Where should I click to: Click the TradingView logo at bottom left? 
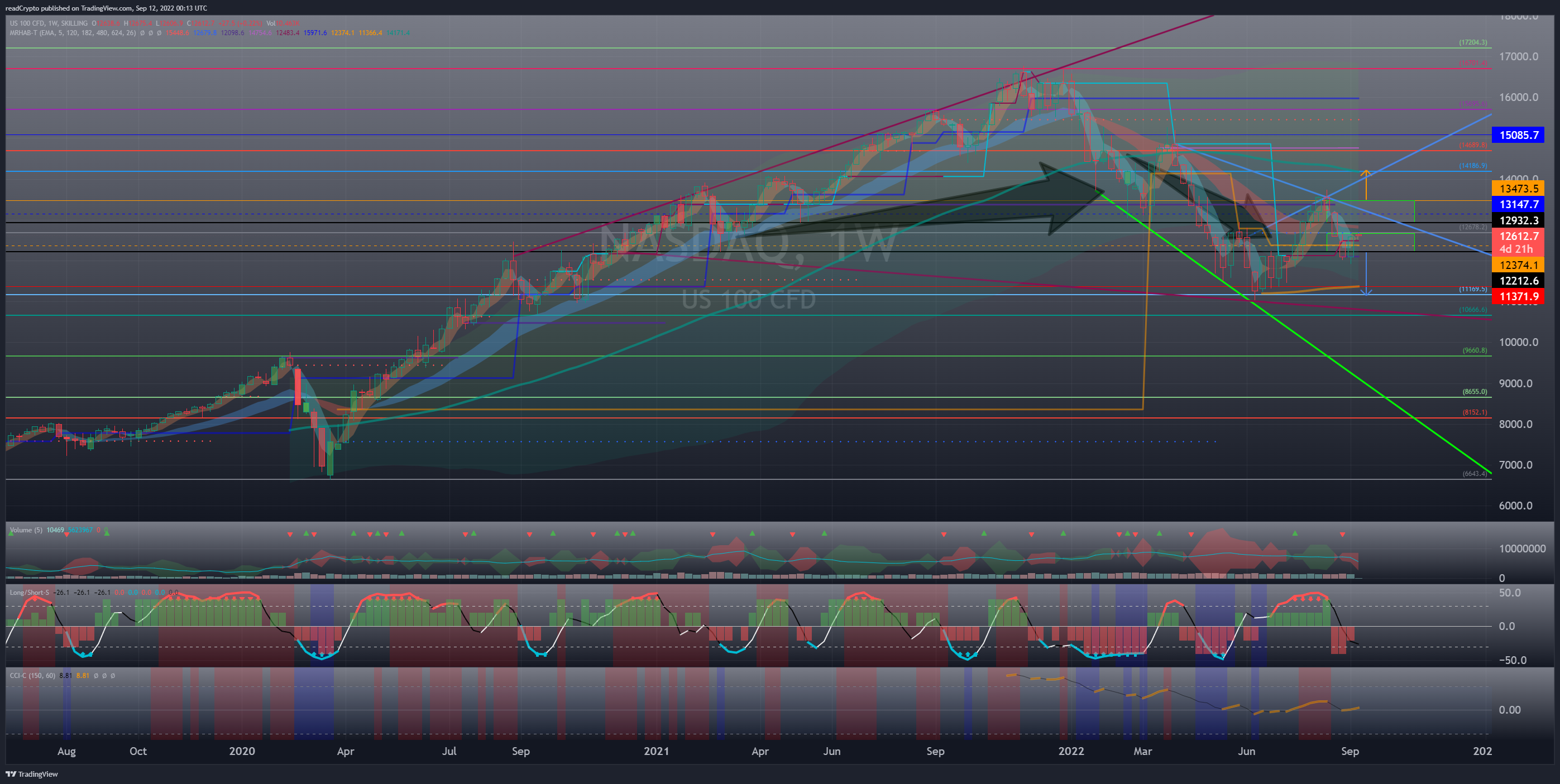[x=31, y=774]
